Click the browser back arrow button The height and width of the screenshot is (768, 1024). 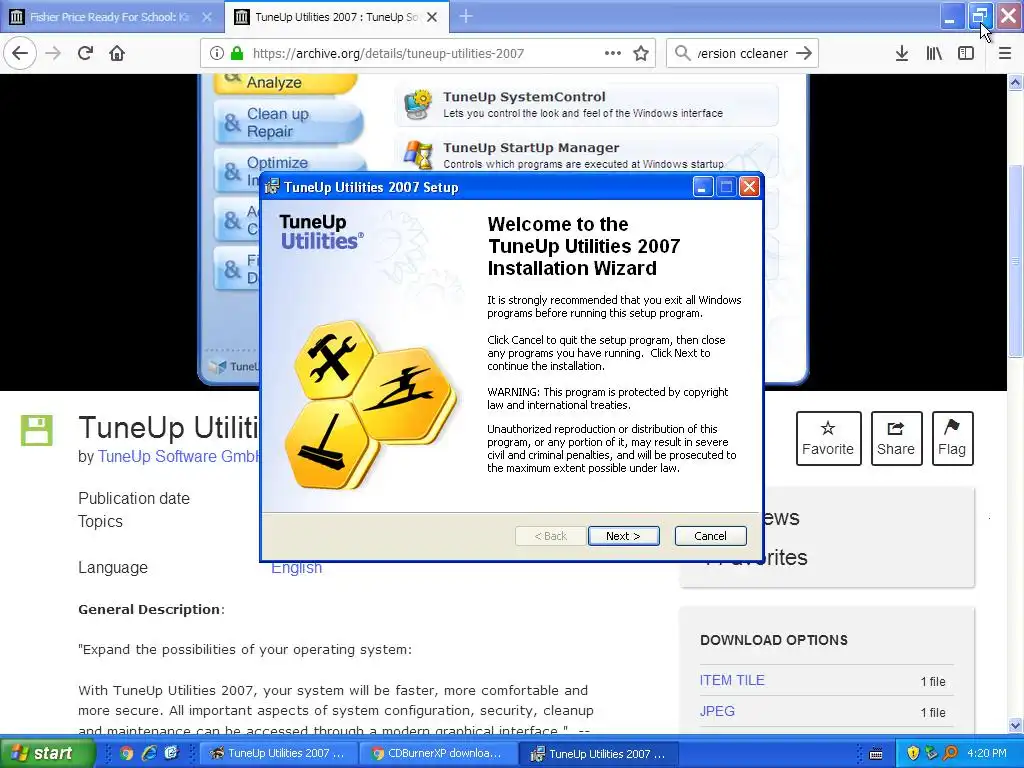[20, 53]
